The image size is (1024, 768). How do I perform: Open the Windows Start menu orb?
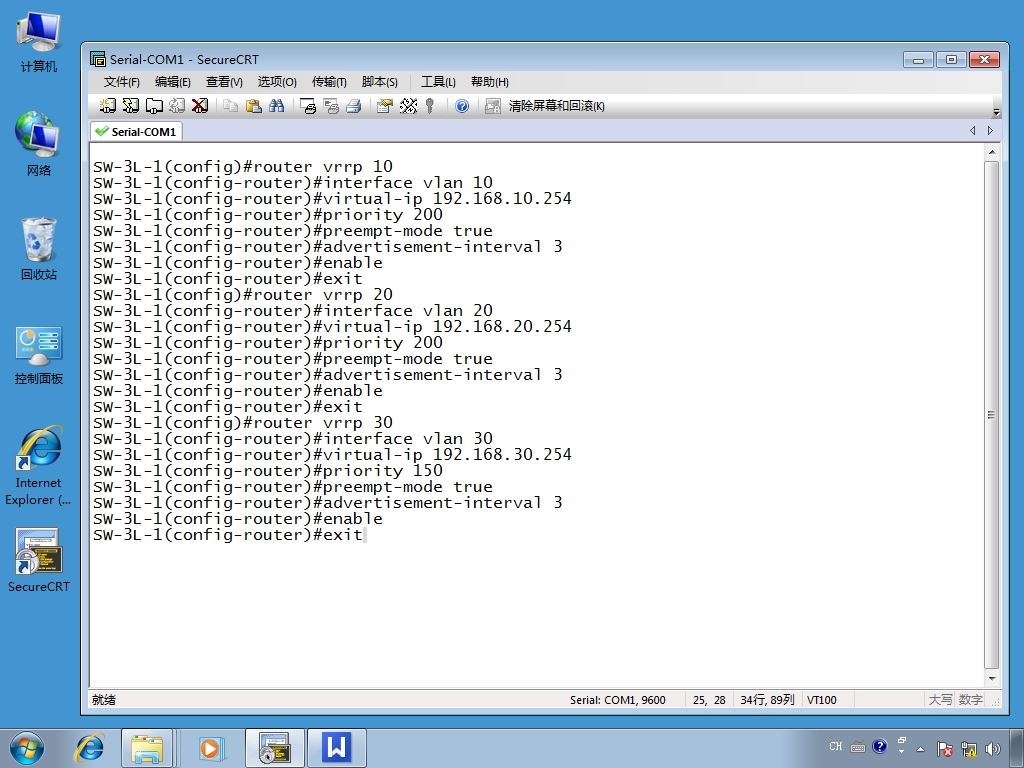click(27, 748)
